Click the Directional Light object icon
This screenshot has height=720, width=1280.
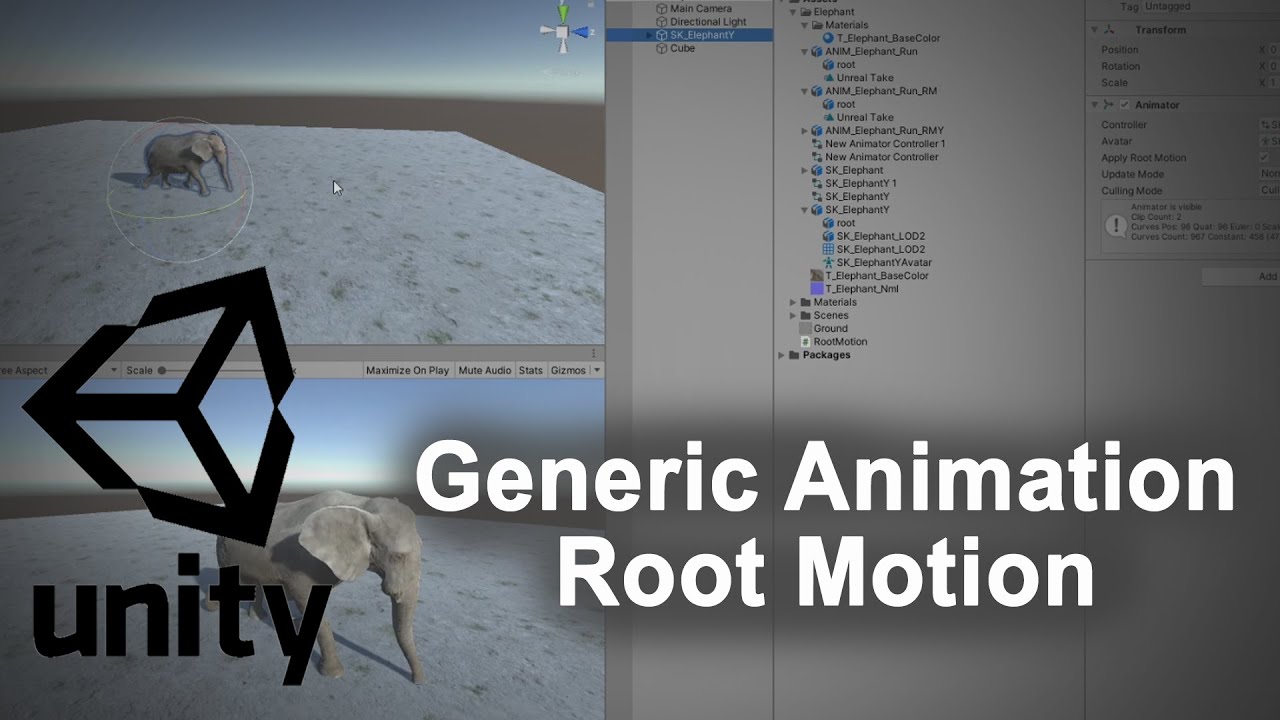coord(661,22)
